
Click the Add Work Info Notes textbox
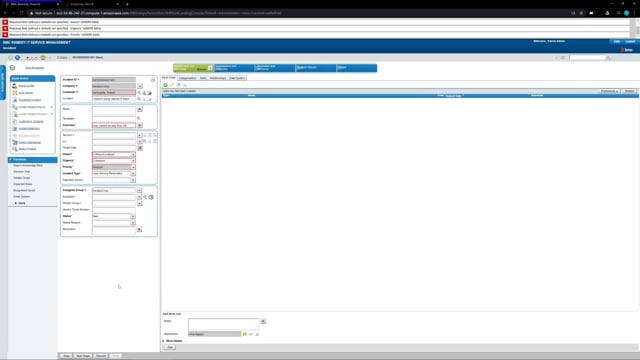(224, 324)
